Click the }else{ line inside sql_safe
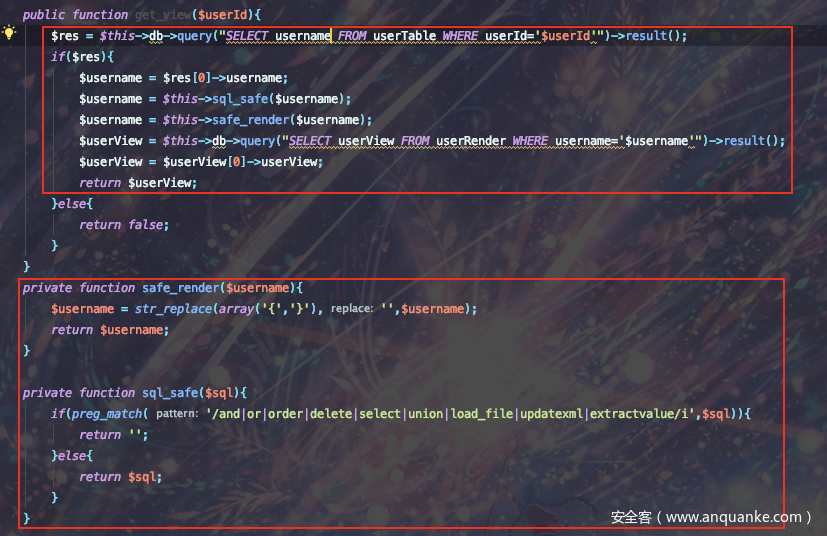This screenshot has width=827, height=536. 72,456
